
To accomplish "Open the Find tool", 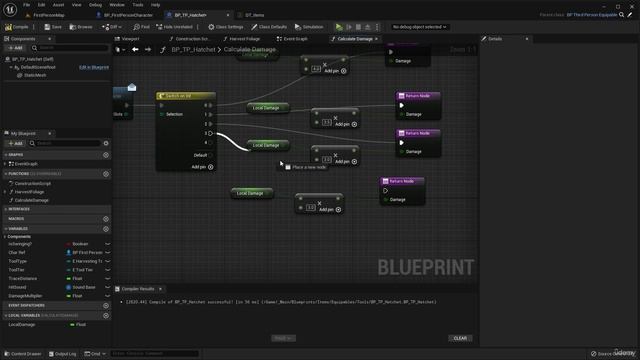I will 141,27.
